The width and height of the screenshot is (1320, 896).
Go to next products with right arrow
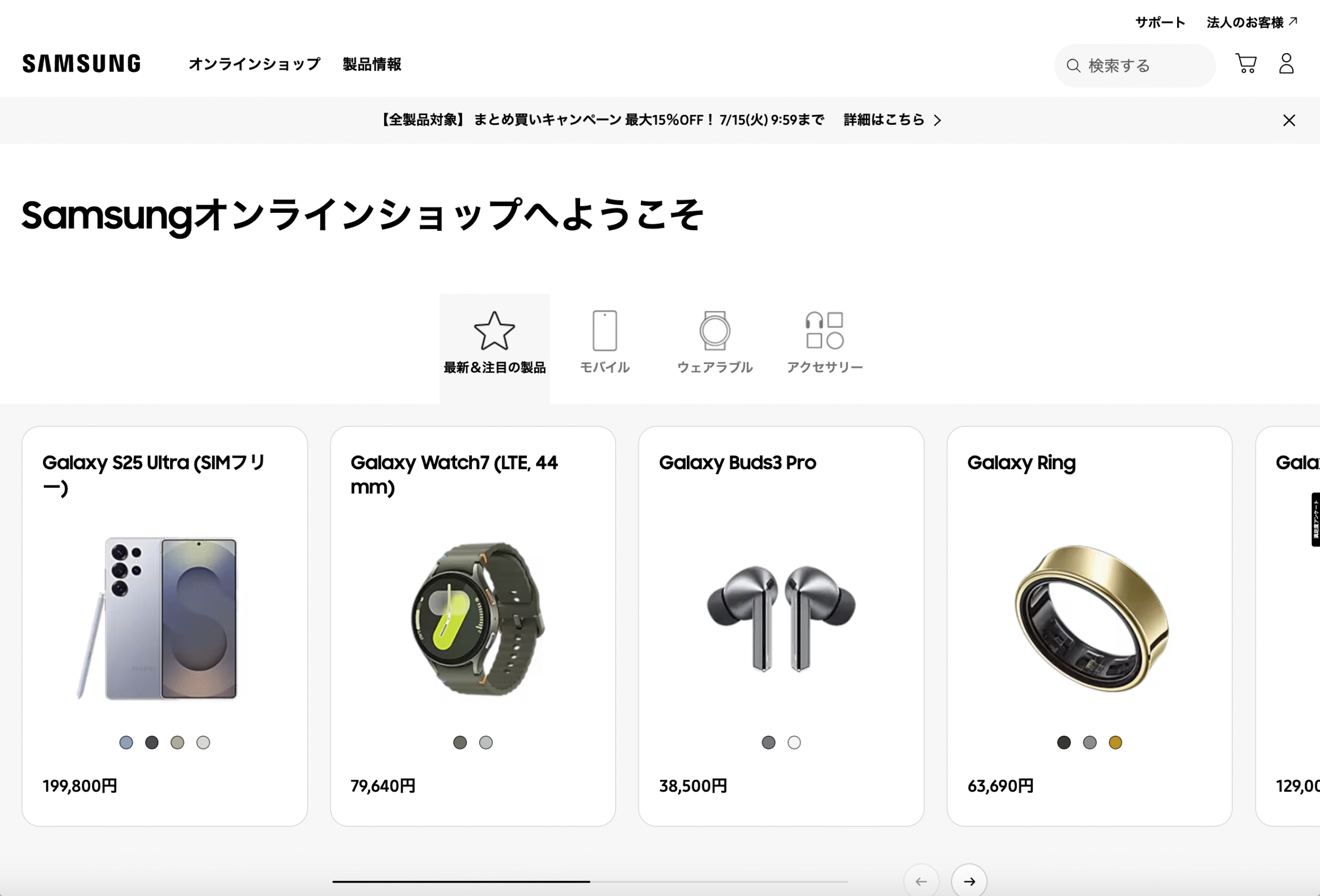[969, 881]
